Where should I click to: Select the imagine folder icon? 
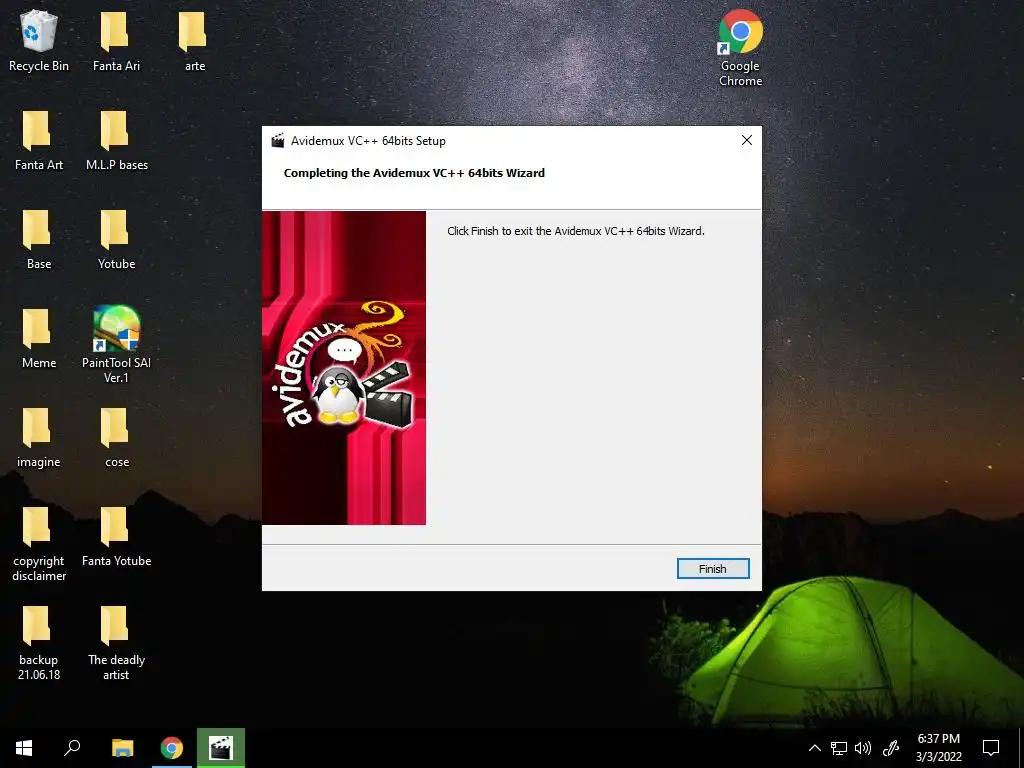click(39, 438)
